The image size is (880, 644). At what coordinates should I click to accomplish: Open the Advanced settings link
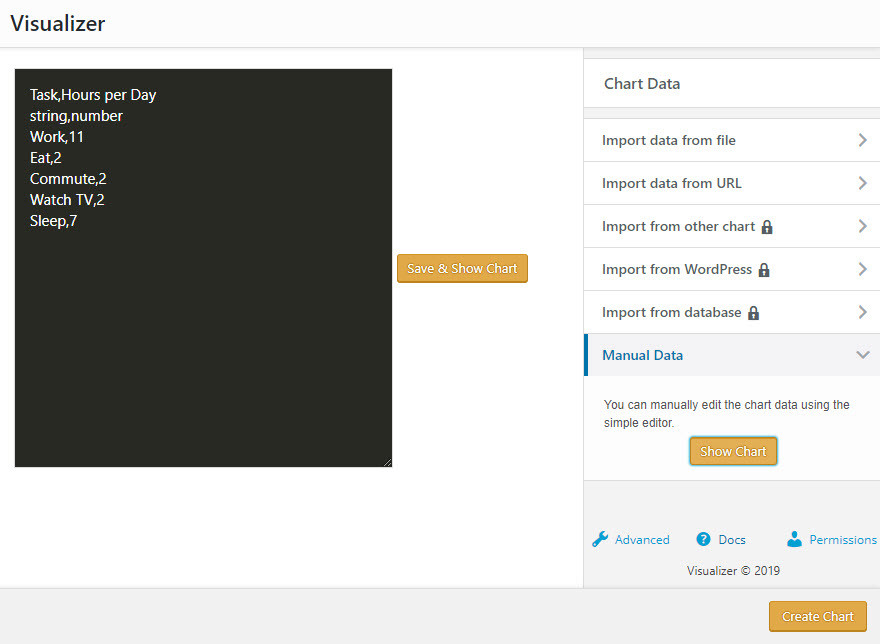642,539
